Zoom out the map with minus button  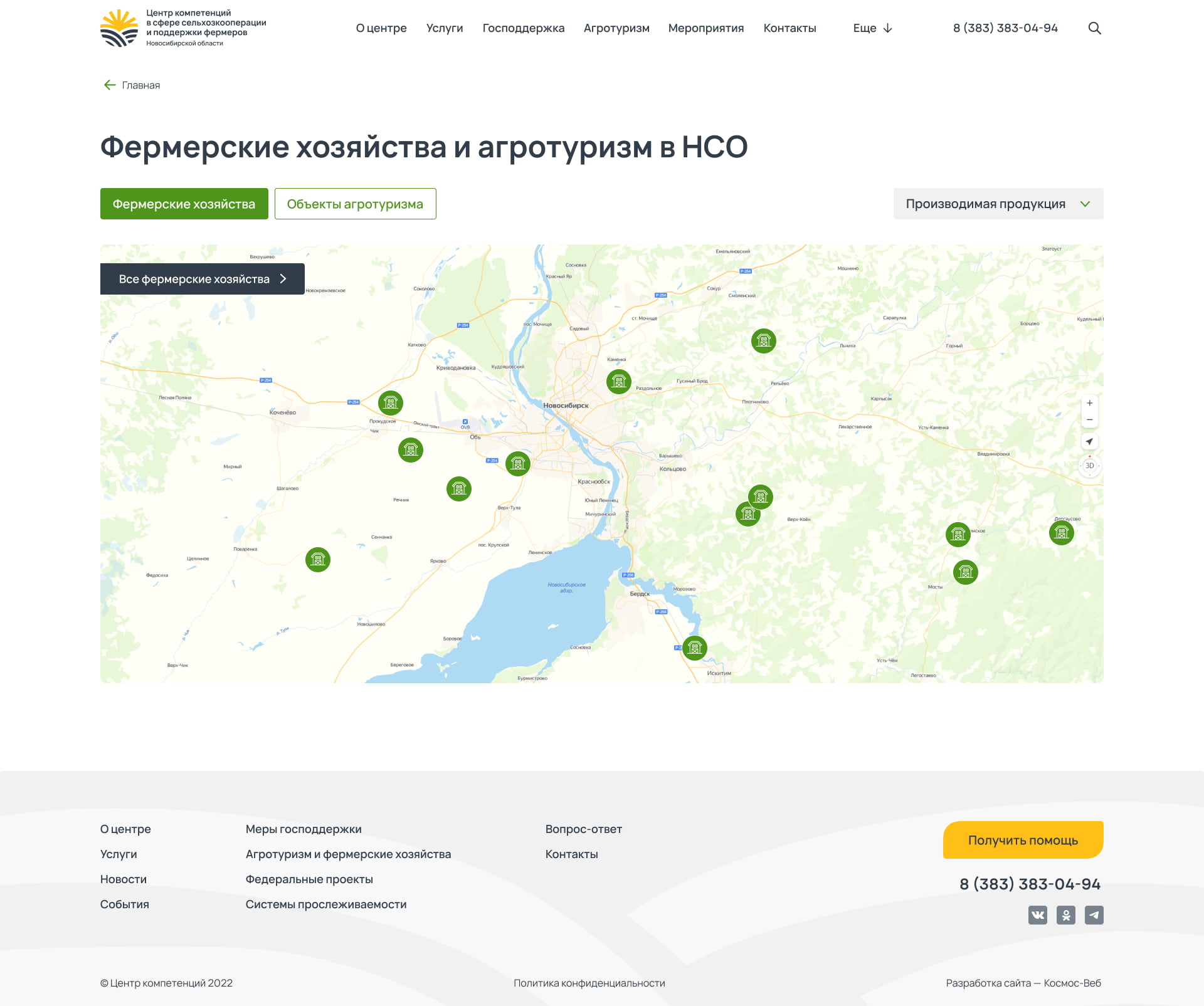(x=1089, y=420)
